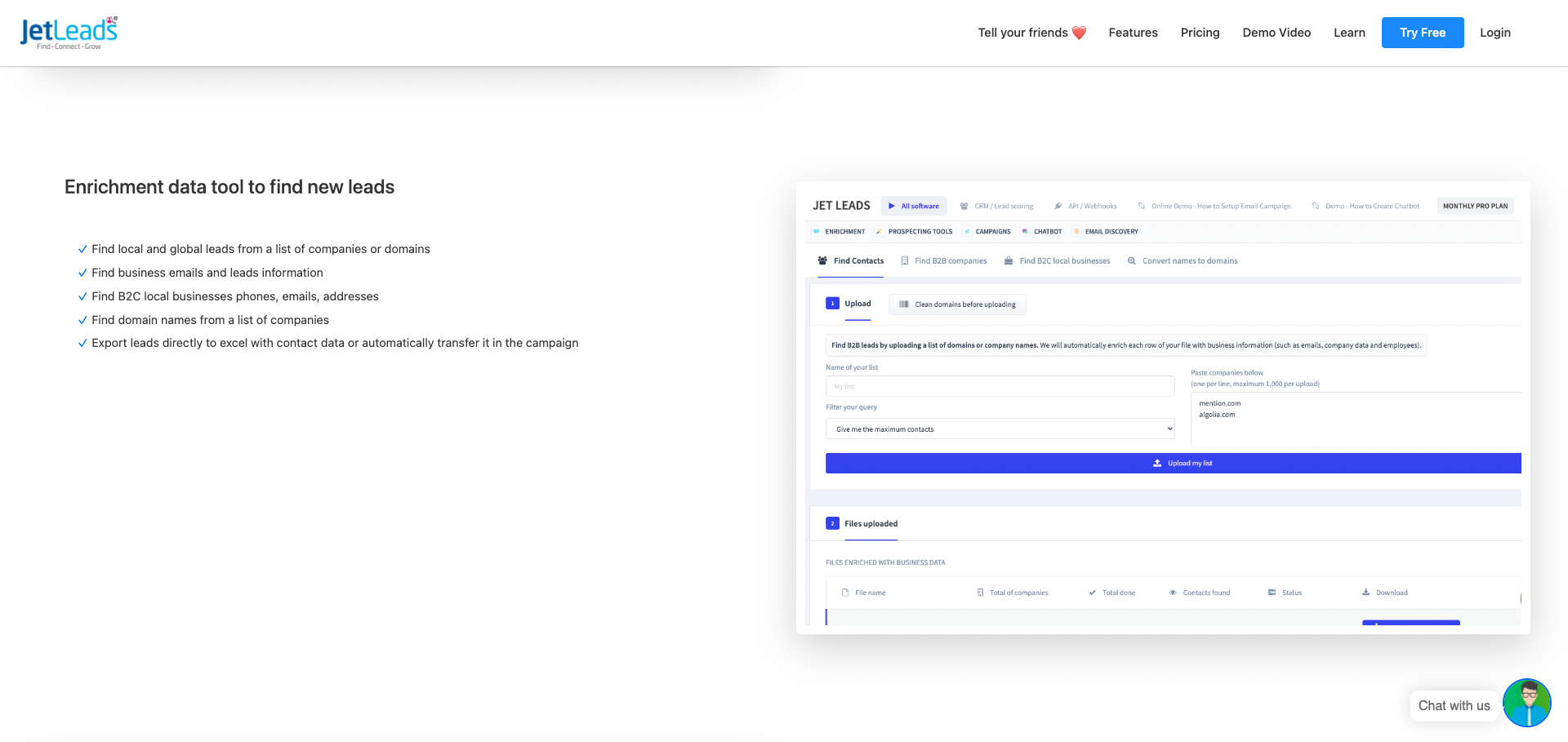The width and height of the screenshot is (1568, 742).
Task: Click the Find Contacts people icon
Action: [x=822, y=261]
